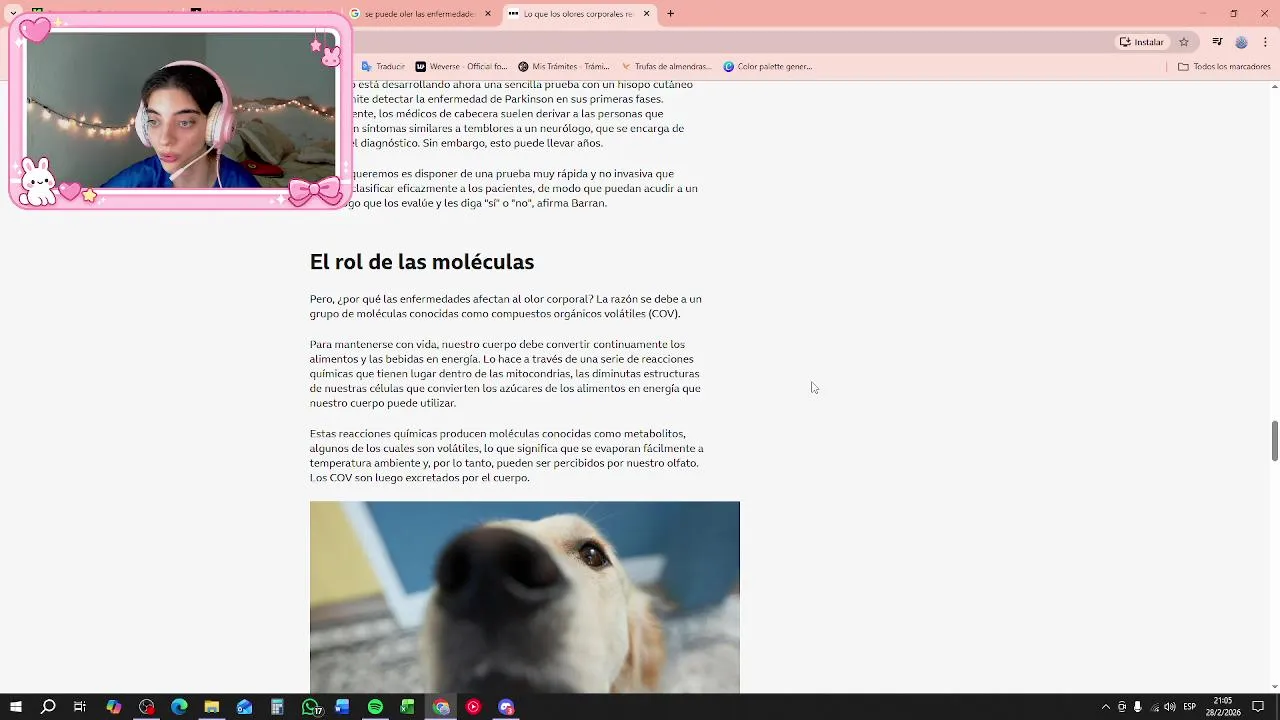The width and height of the screenshot is (1280, 720).
Task: Open File Explorer folder icon
Action: [212, 707]
